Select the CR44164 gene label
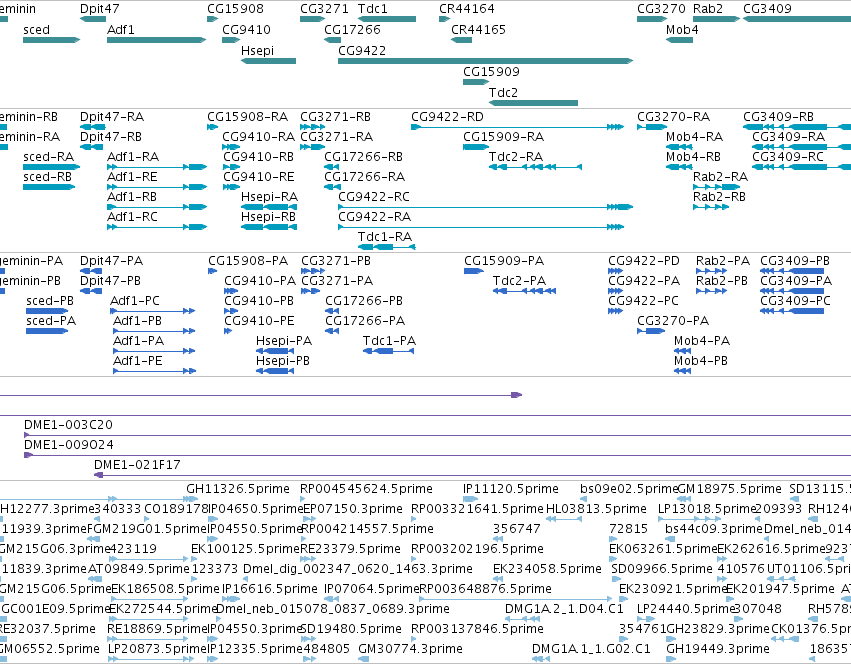The height and width of the screenshot is (664, 851). click(467, 9)
